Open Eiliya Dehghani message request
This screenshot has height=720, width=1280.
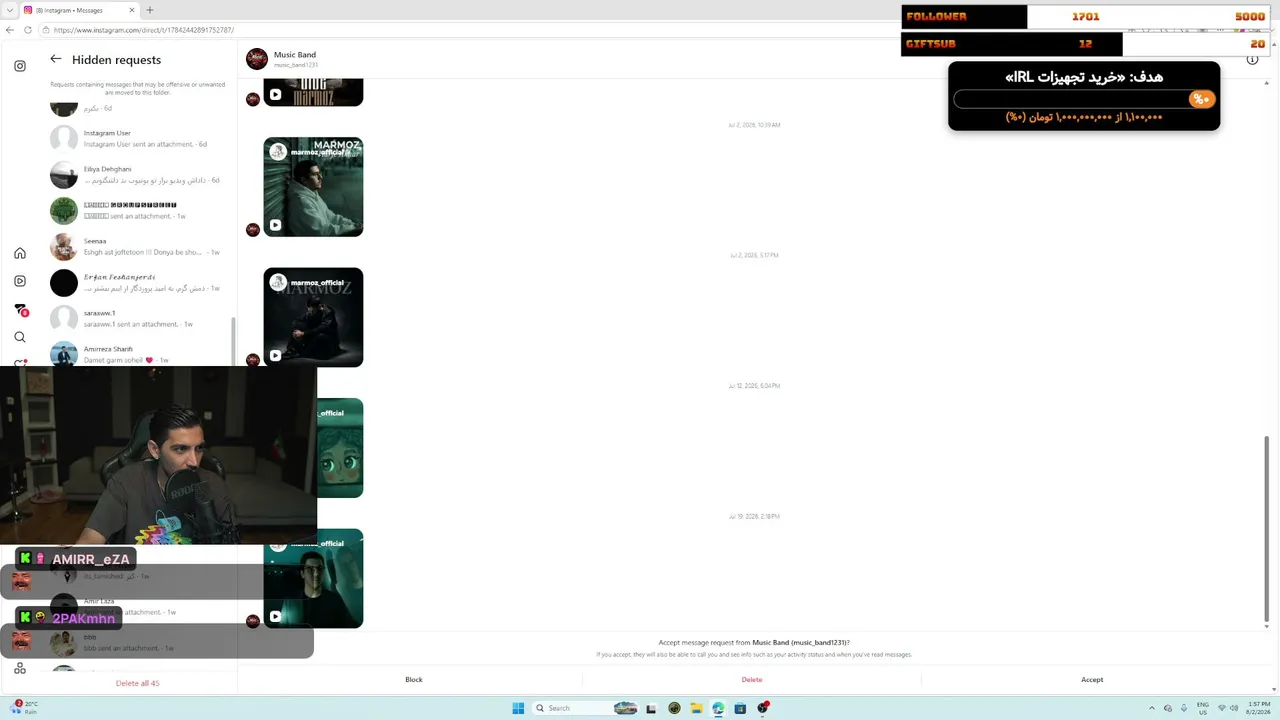coord(140,174)
